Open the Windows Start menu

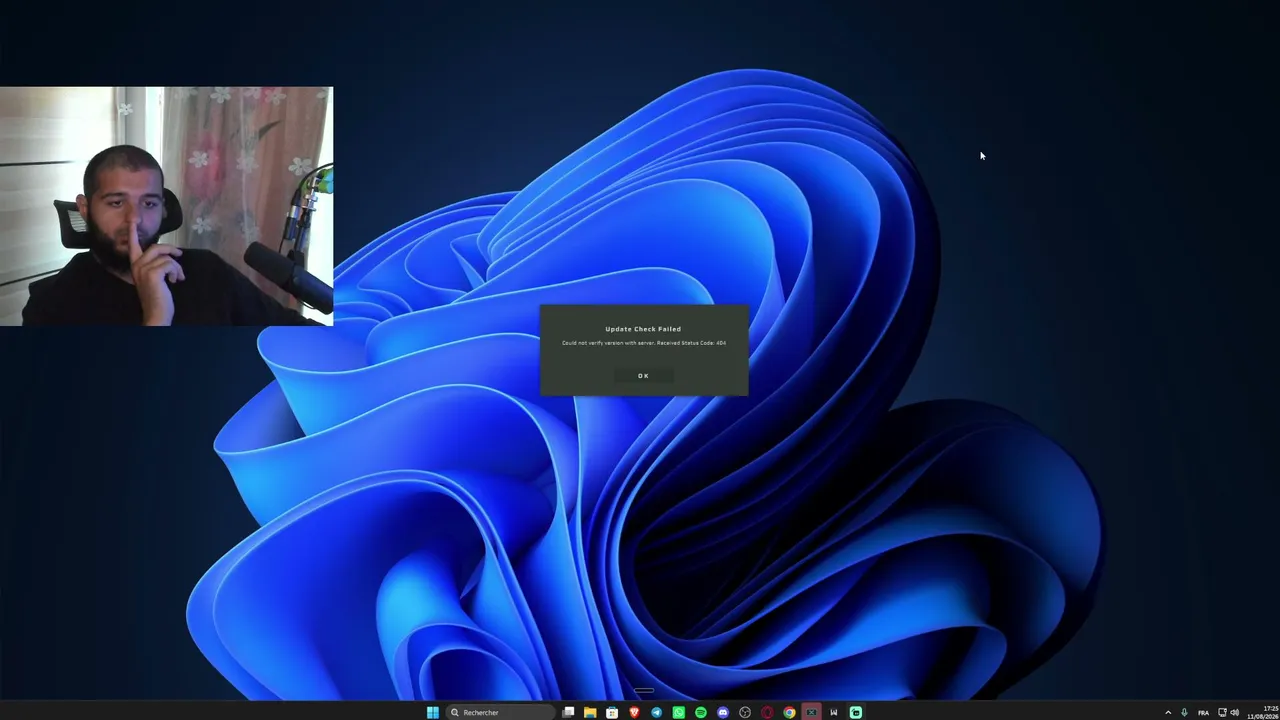(x=433, y=712)
